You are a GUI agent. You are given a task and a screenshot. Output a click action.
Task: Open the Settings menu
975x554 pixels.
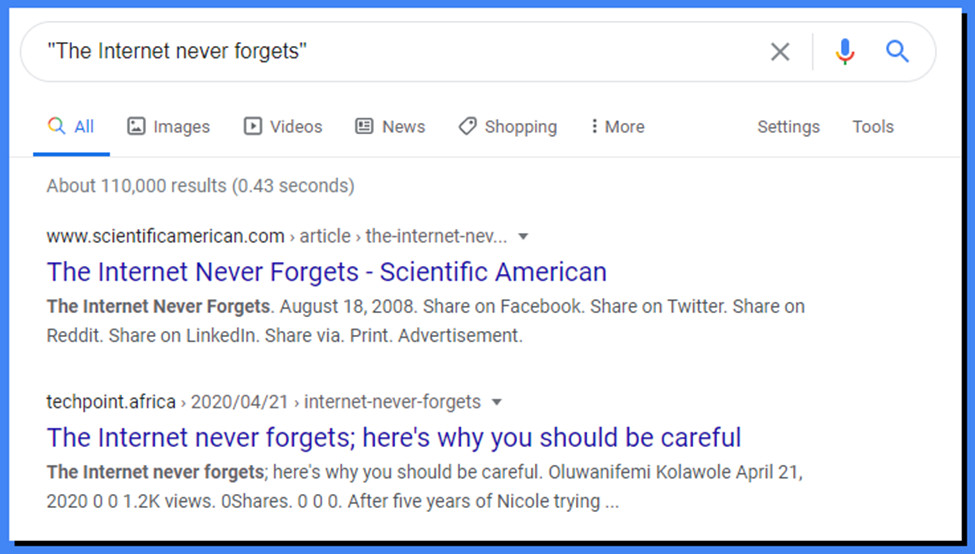click(x=788, y=127)
